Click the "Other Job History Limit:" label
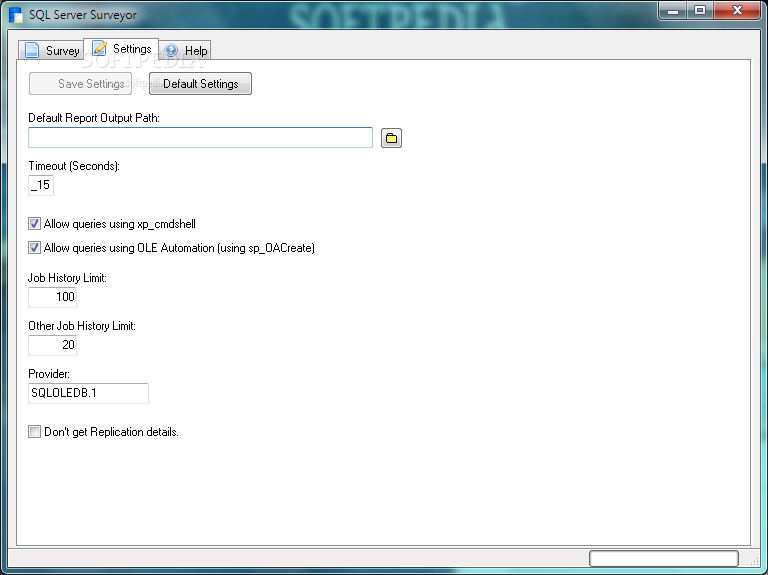The height and width of the screenshot is (575, 768). tap(82, 326)
